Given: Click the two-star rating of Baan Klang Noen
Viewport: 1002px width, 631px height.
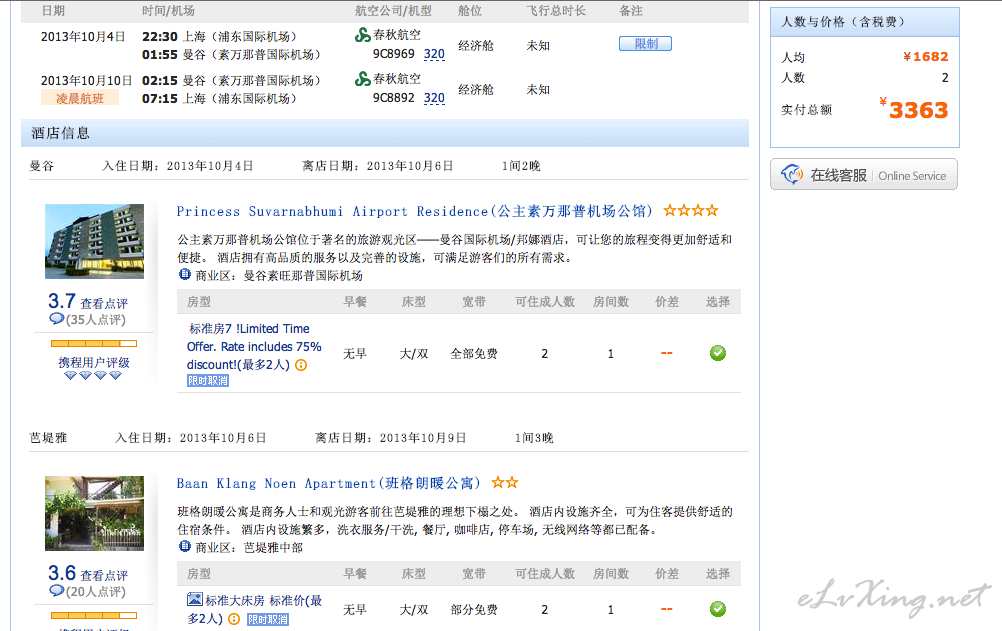Looking at the screenshot, I should point(505,483).
